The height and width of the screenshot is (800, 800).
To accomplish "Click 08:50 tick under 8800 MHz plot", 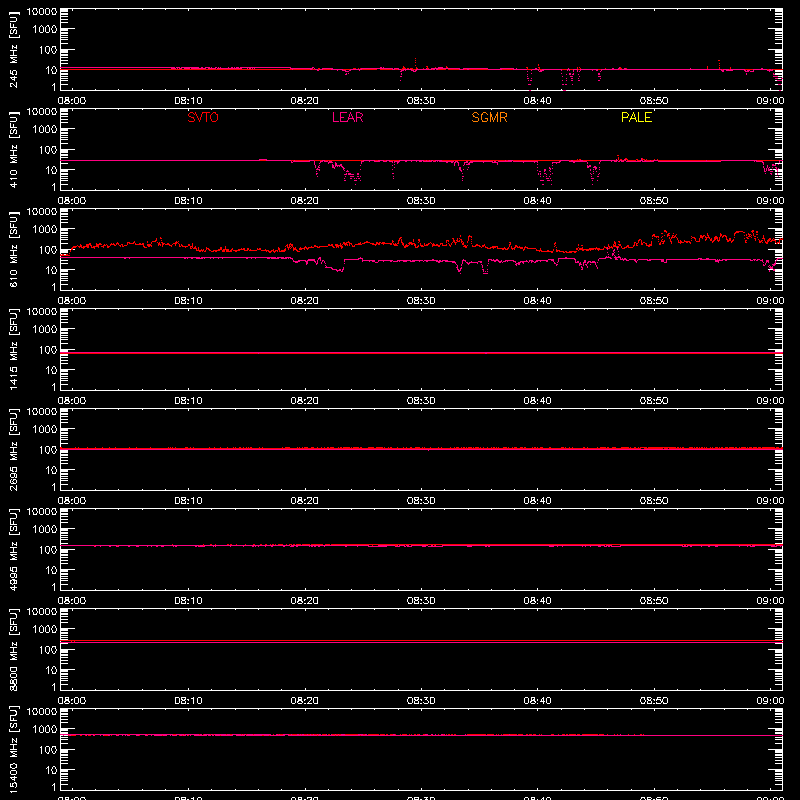I will pyautogui.click(x=654, y=701).
